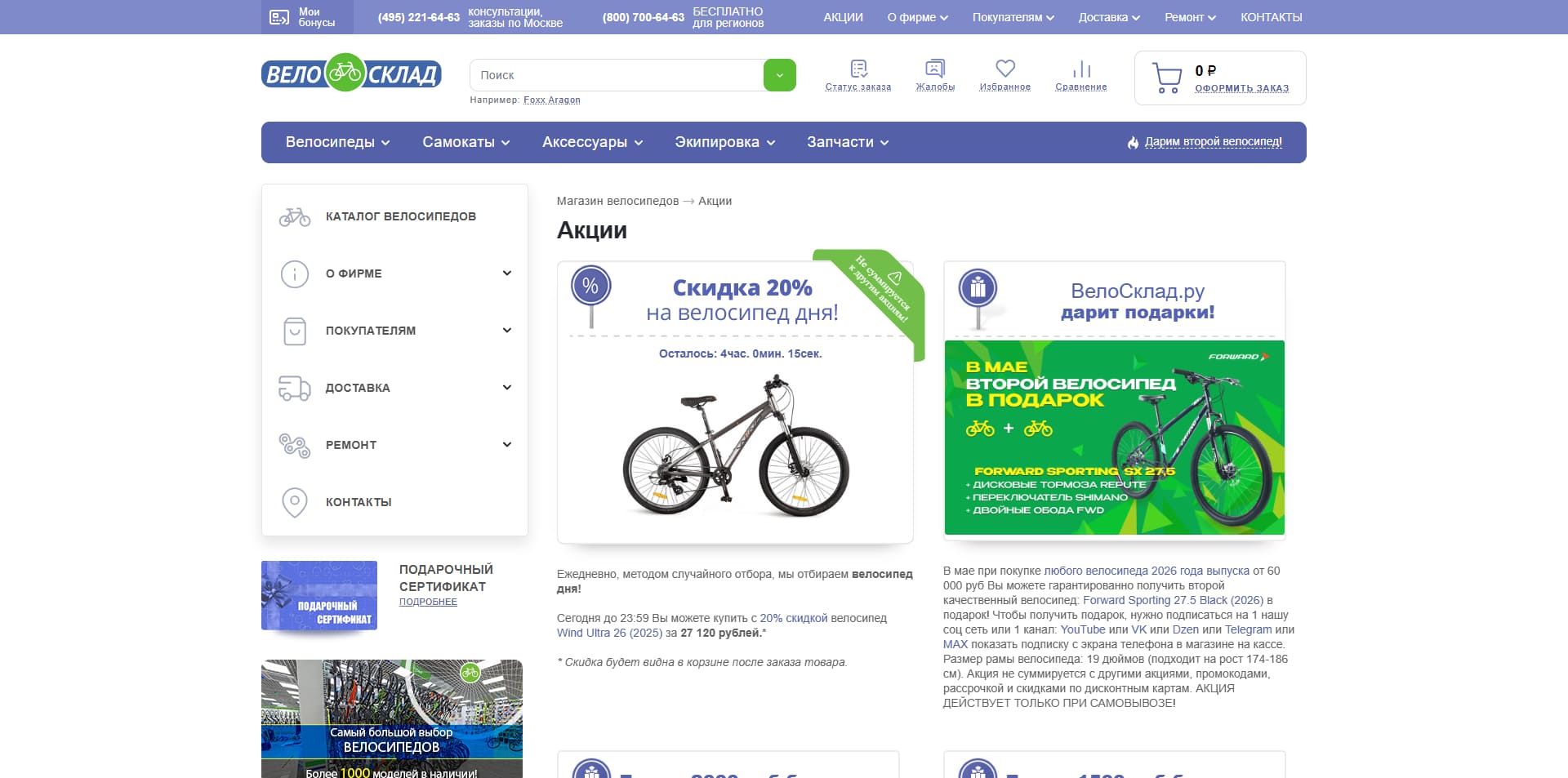Click the Мои бонусы icon
The image size is (1568, 778).
click(x=279, y=17)
